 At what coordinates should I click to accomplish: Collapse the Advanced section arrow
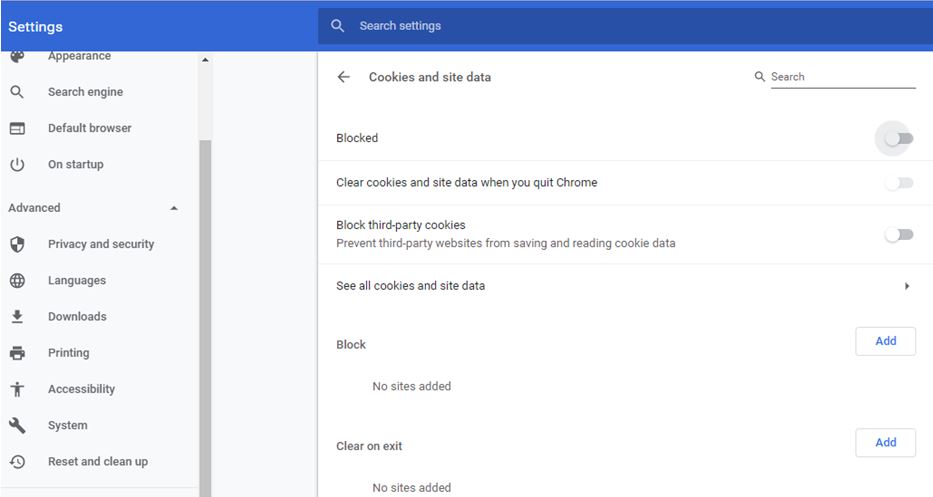tap(174, 208)
